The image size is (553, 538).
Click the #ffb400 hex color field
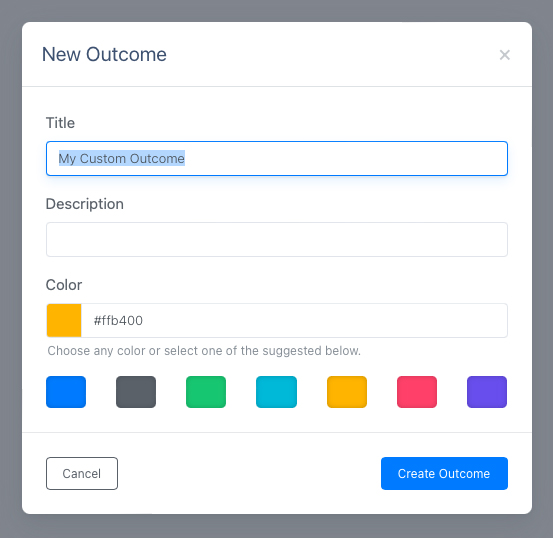point(294,320)
